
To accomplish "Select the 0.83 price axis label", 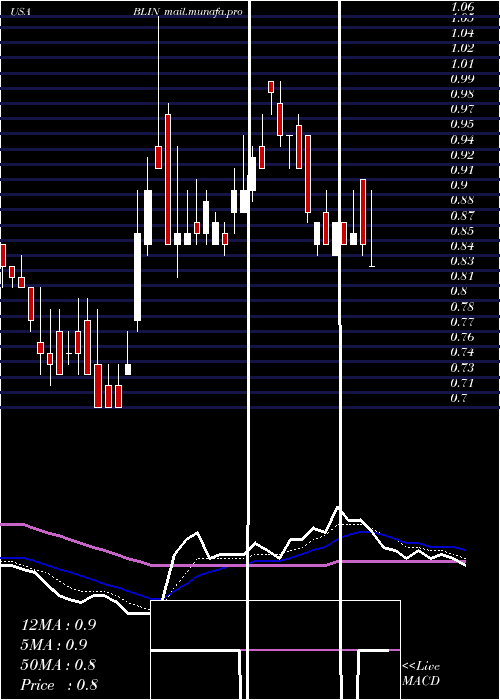I will 462,261.
